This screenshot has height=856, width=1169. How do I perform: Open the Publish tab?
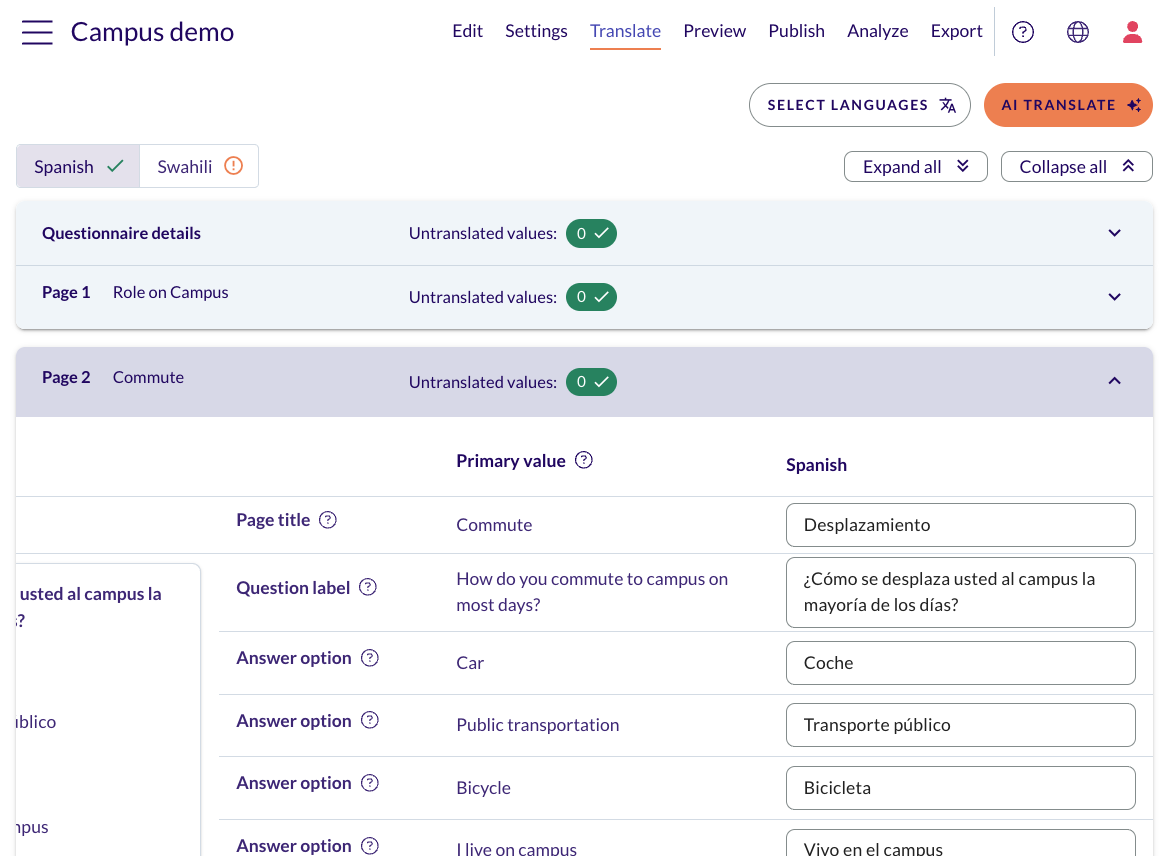(796, 31)
